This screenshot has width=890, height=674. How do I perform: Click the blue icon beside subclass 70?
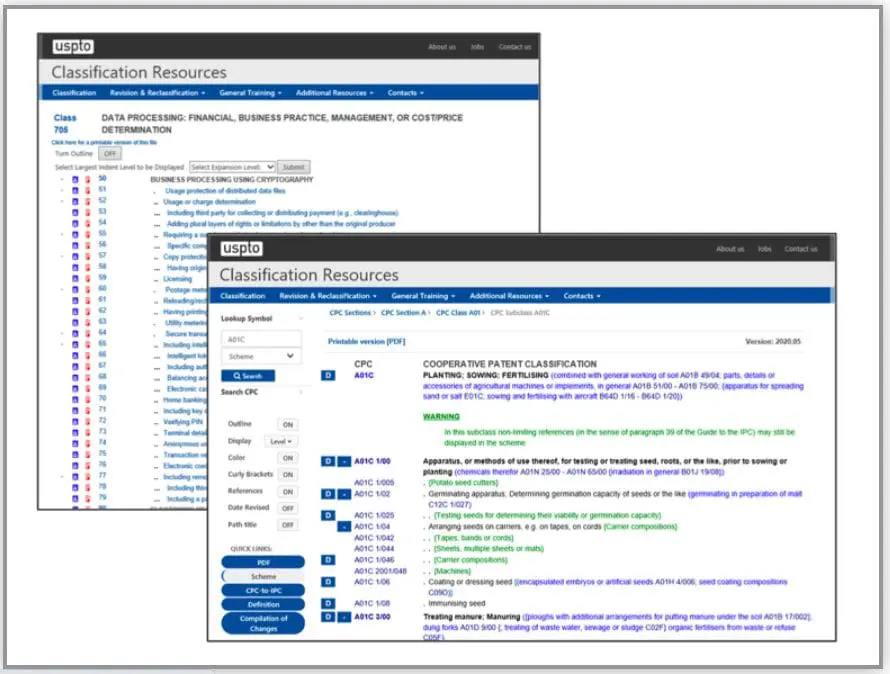click(x=75, y=400)
